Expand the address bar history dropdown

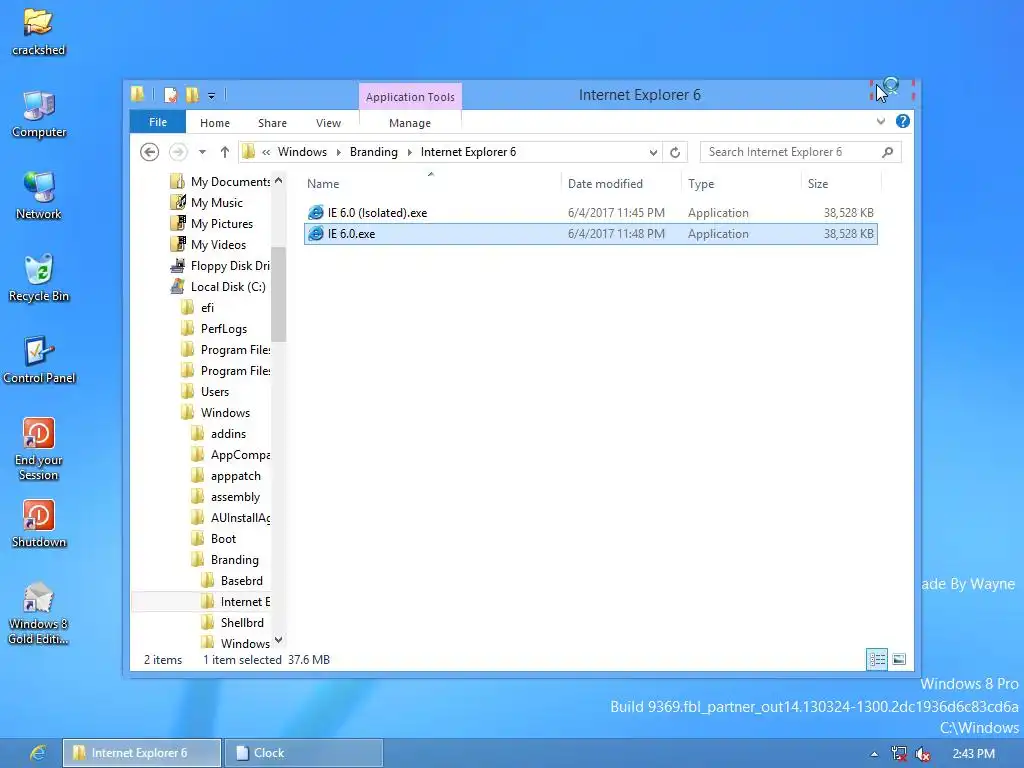point(653,153)
